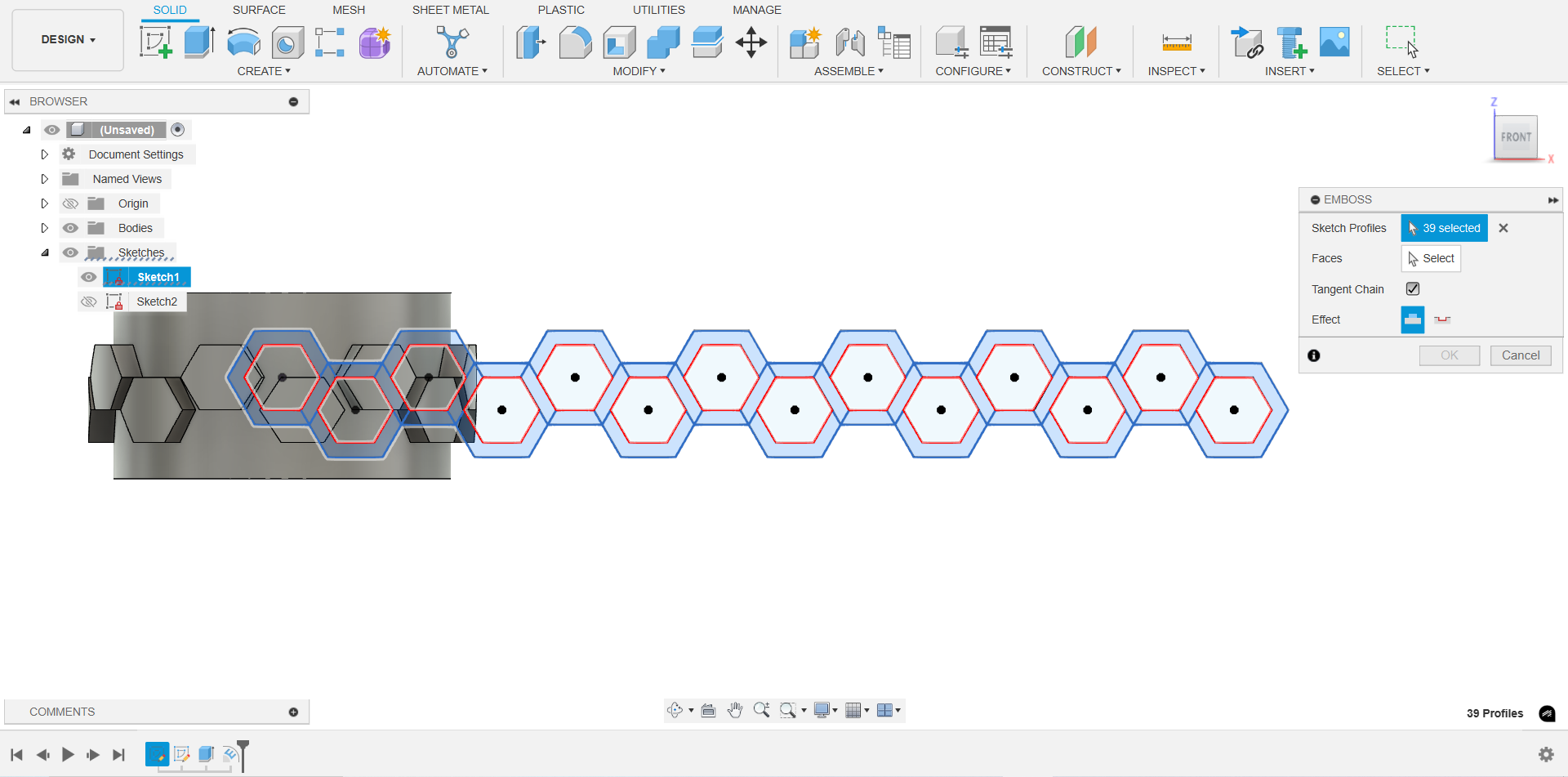Expand the Document Settings tree node
Screen dimensions: 1568x777
click(45, 154)
